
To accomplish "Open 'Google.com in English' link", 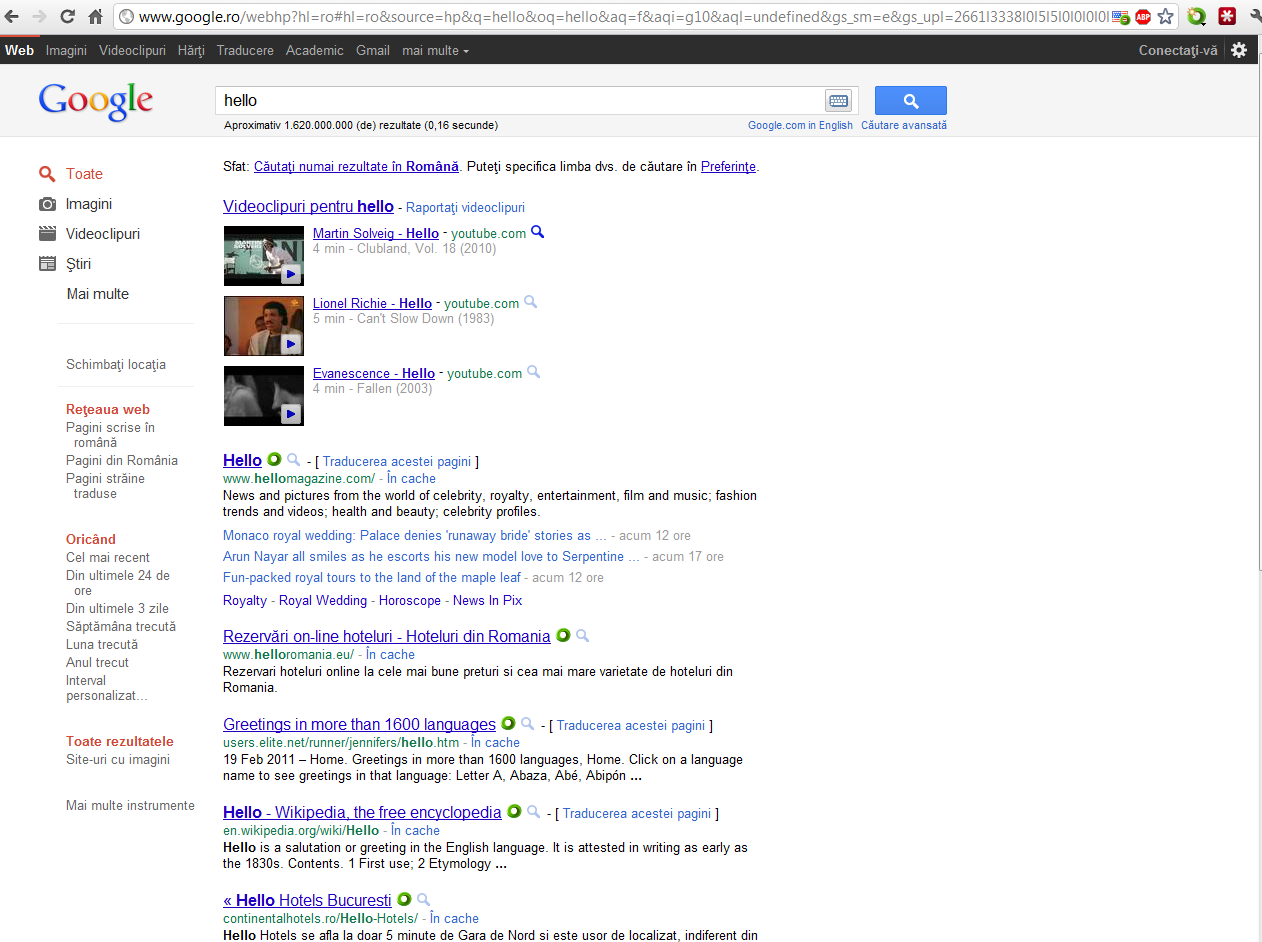I will point(800,125).
